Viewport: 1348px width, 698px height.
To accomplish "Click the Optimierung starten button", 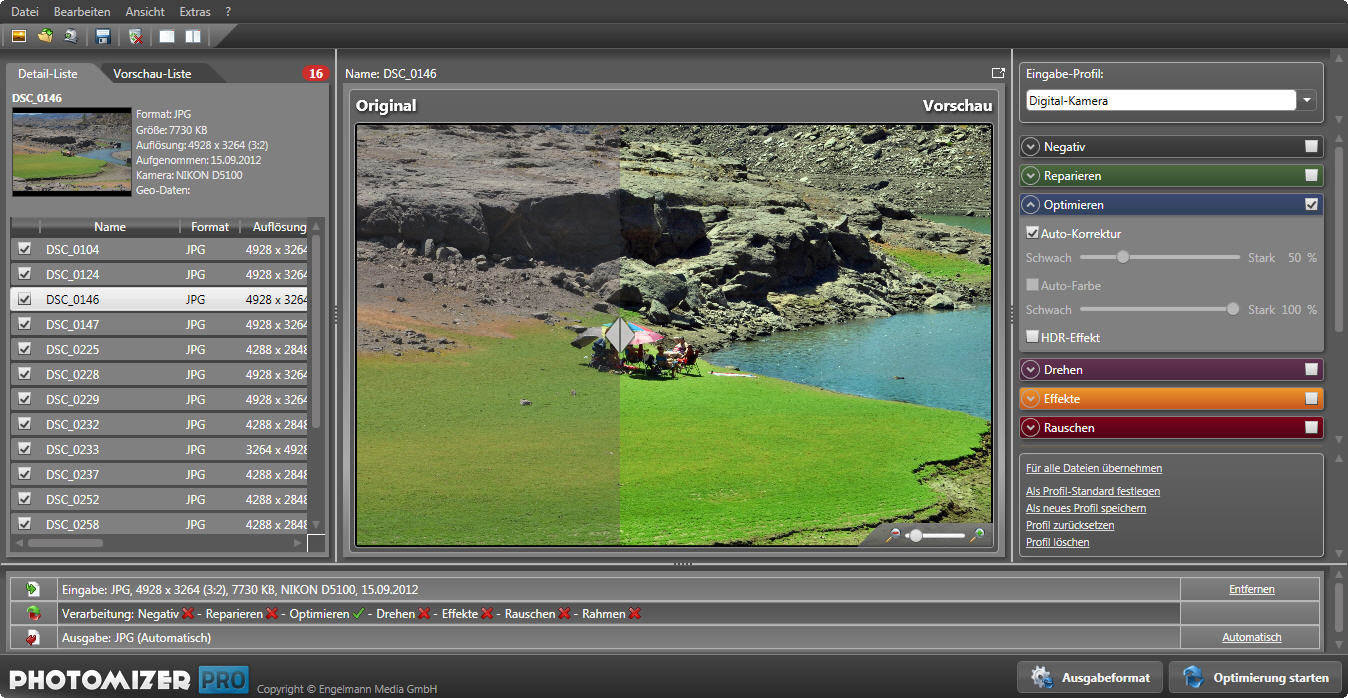I will point(1256,677).
